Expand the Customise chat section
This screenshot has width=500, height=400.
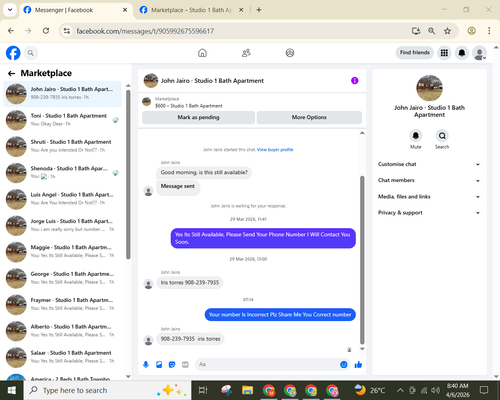click(x=429, y=164)
